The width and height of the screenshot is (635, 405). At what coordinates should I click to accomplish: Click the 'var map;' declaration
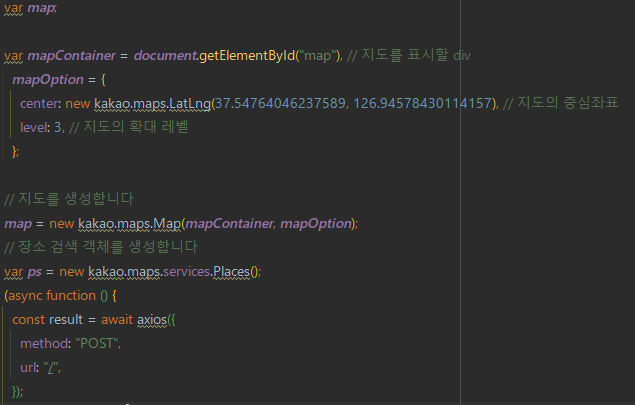click(31, 8)
